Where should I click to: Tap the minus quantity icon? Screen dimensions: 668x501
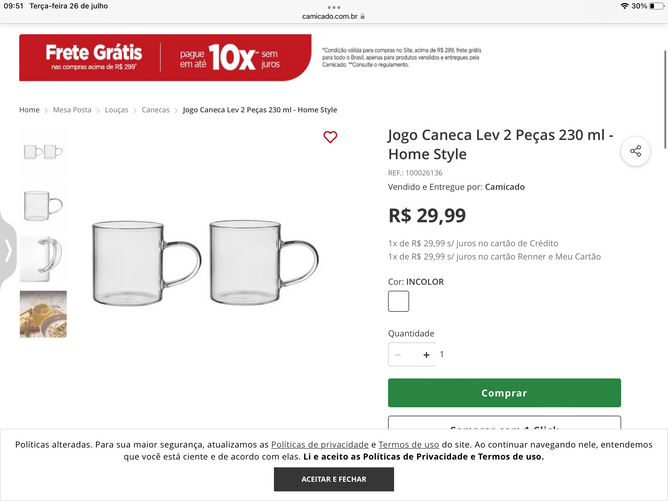pos(398,354)
